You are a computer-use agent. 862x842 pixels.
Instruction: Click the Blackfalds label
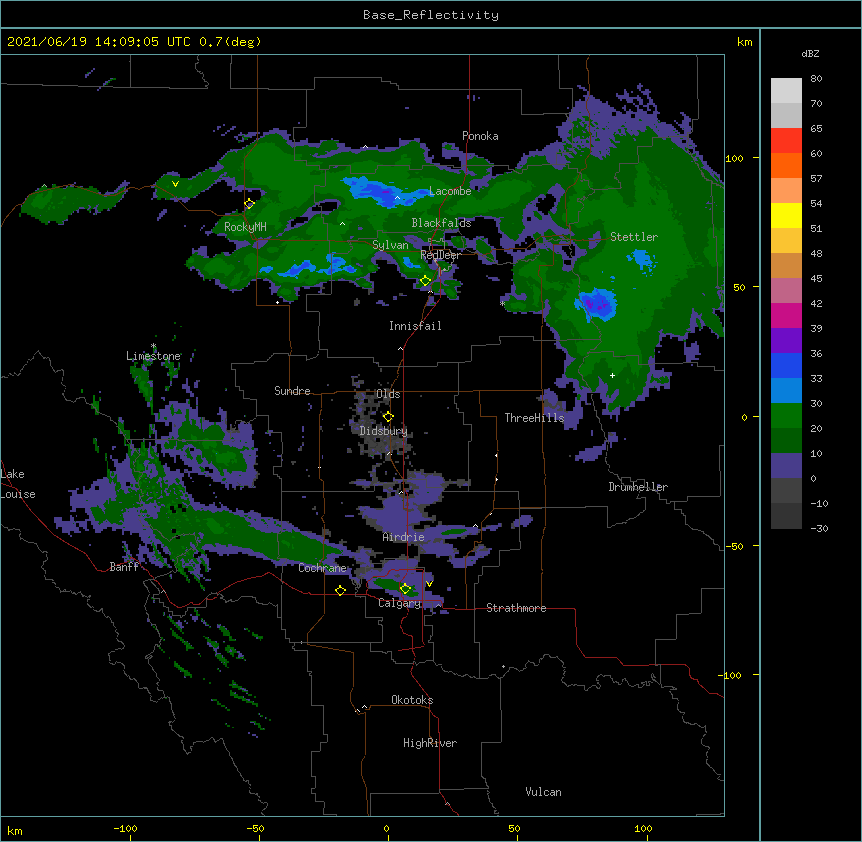[441, 223]
